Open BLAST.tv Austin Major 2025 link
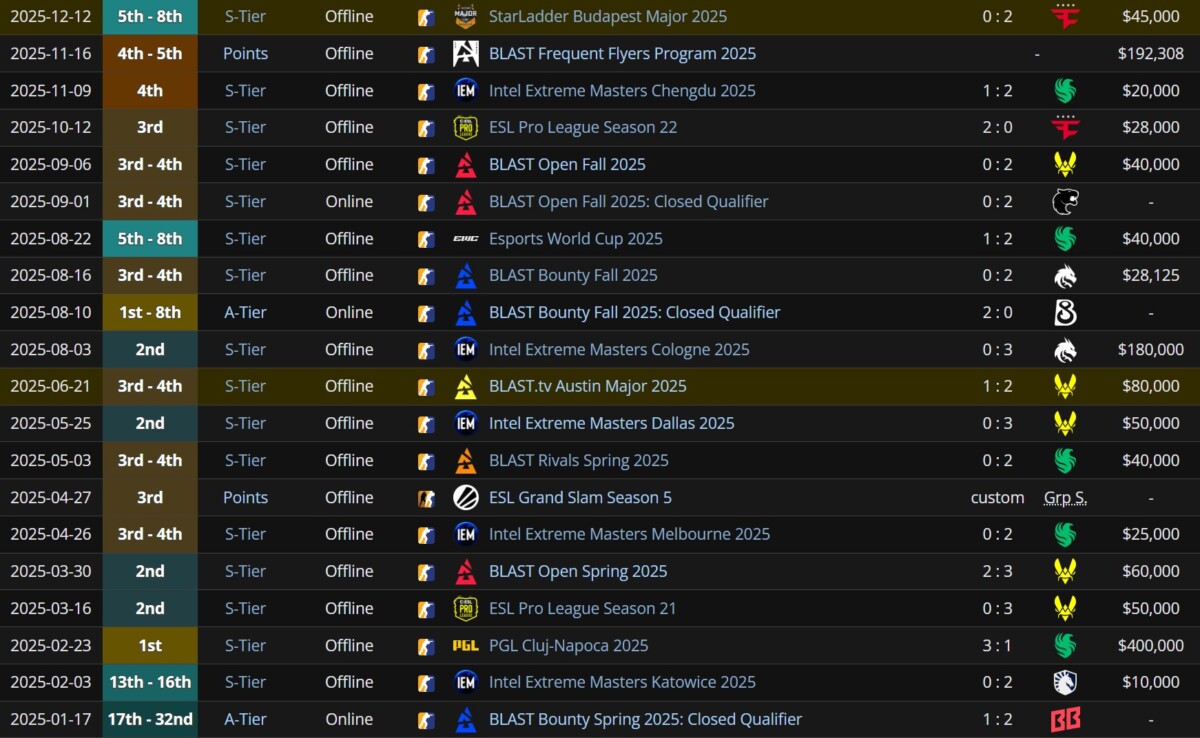 [587, 387]
